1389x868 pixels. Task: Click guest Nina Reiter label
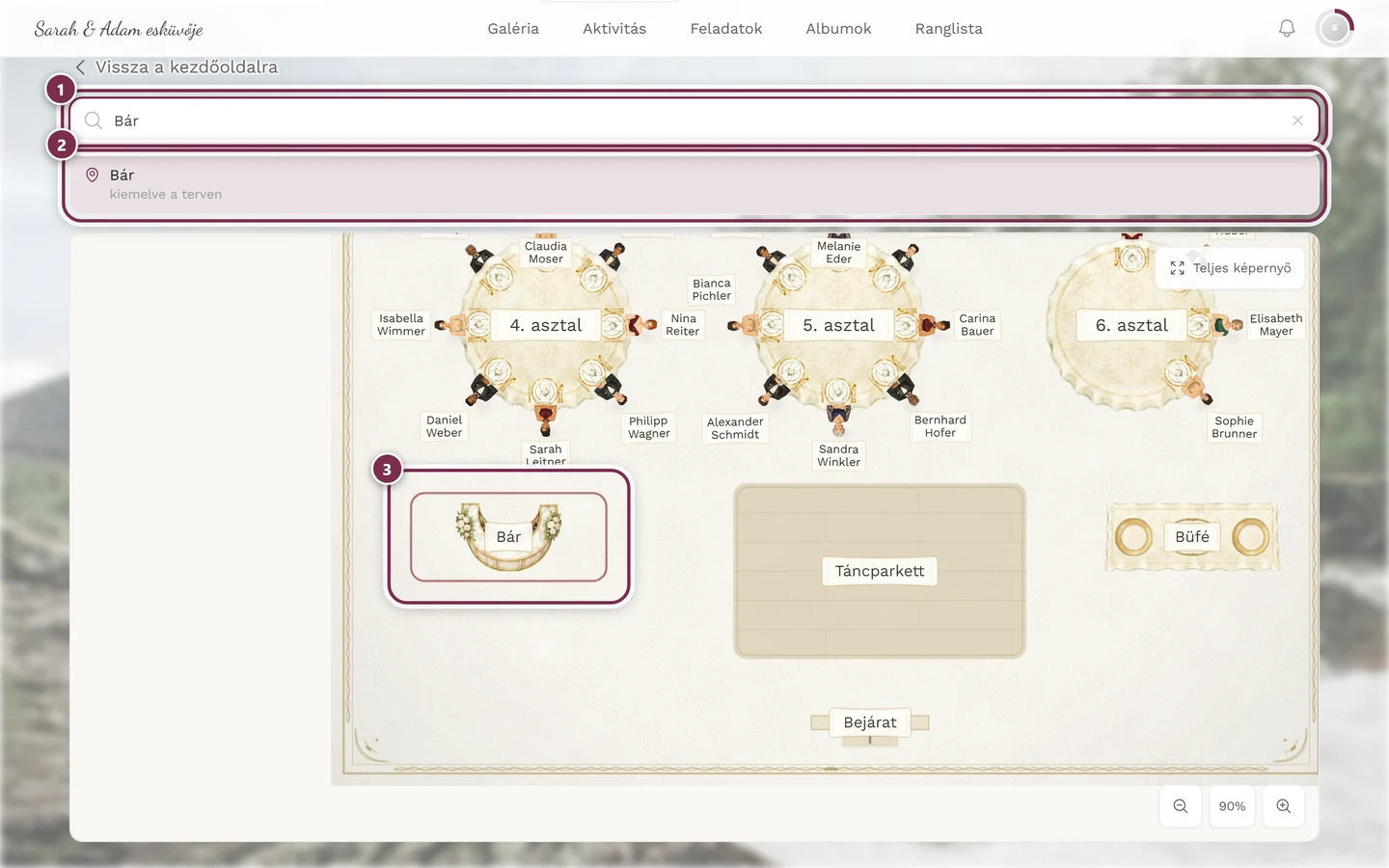[683, 325]
